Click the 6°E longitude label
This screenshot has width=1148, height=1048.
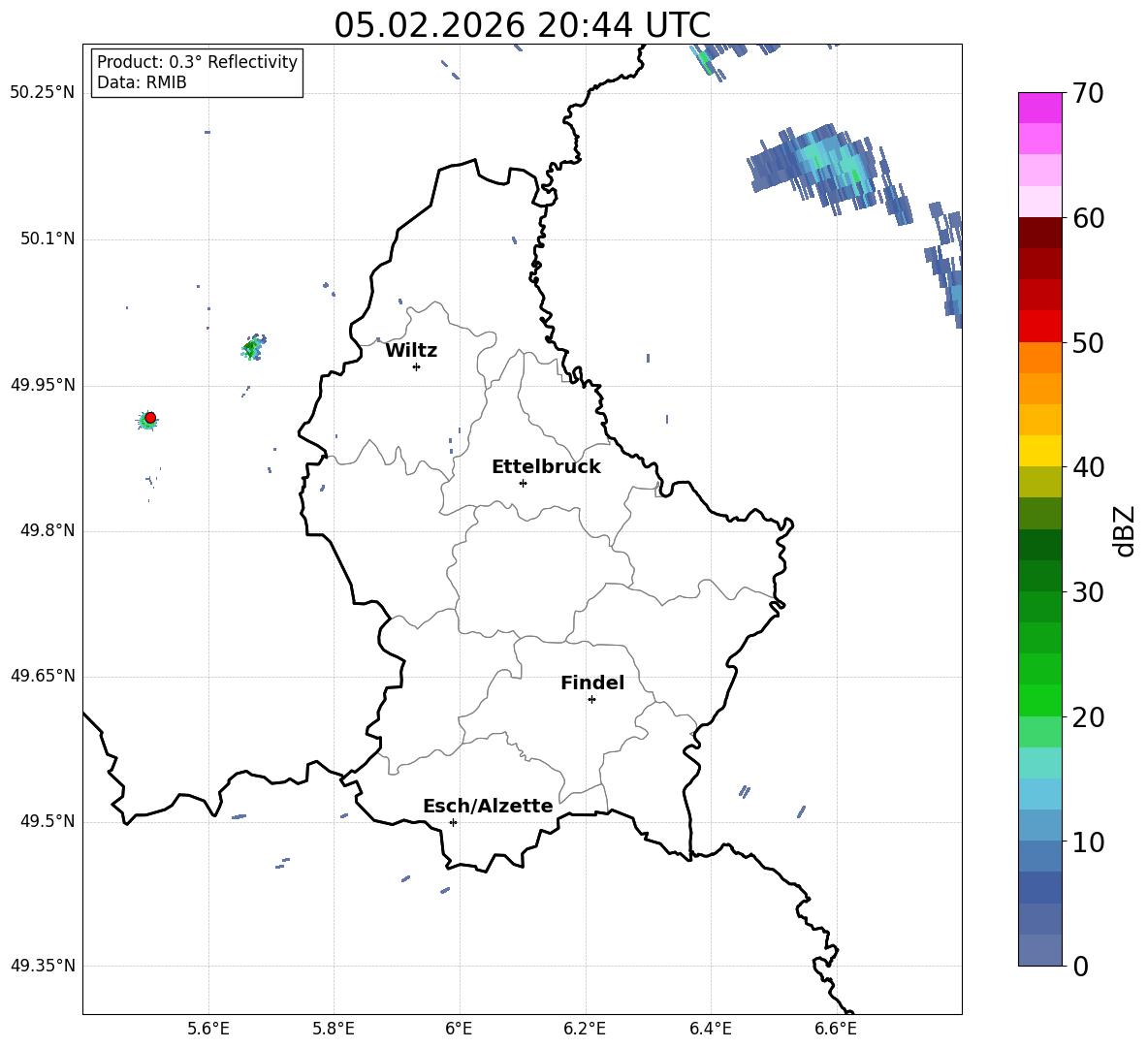pos(459,1029)
